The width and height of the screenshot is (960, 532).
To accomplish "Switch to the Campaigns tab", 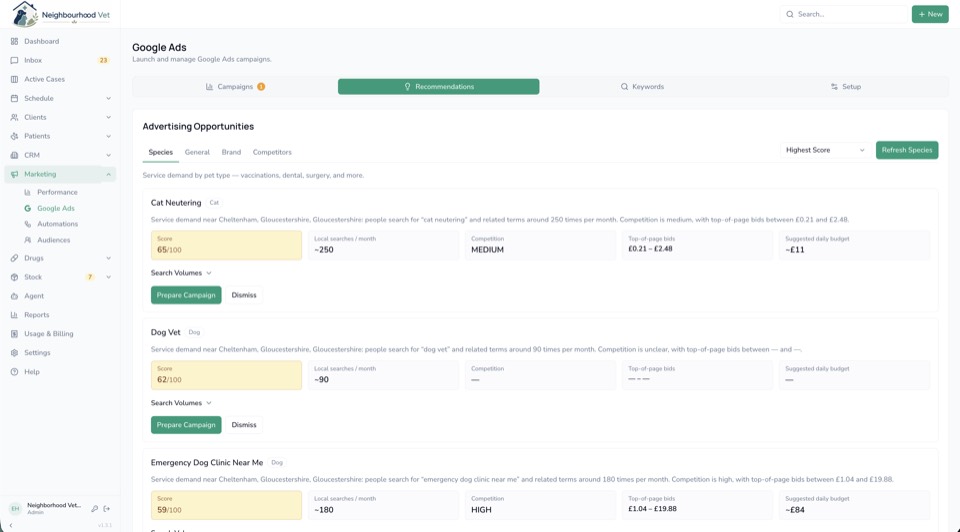I will pos(235,86).
